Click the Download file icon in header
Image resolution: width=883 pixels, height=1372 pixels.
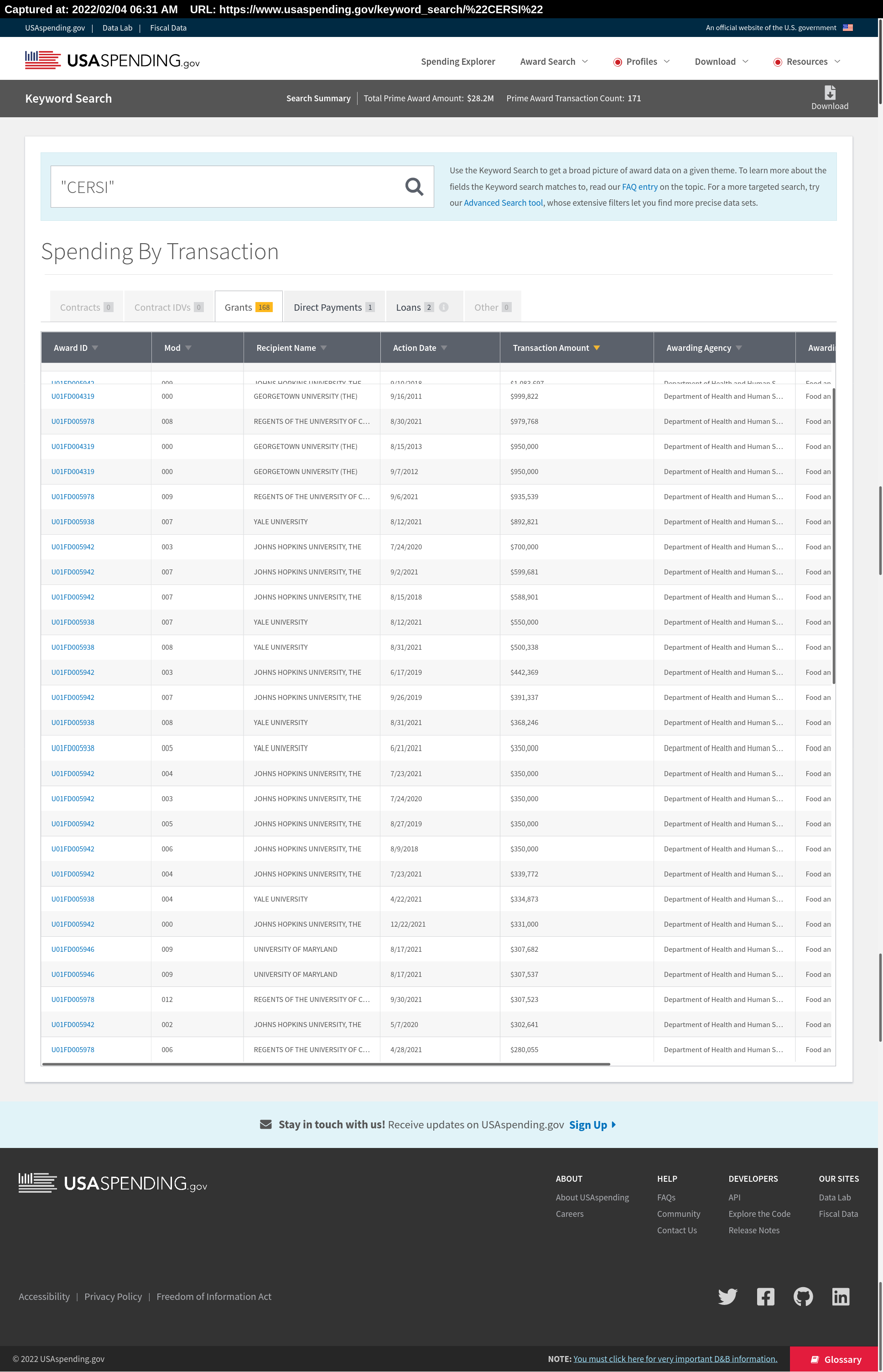click(830, 92)
